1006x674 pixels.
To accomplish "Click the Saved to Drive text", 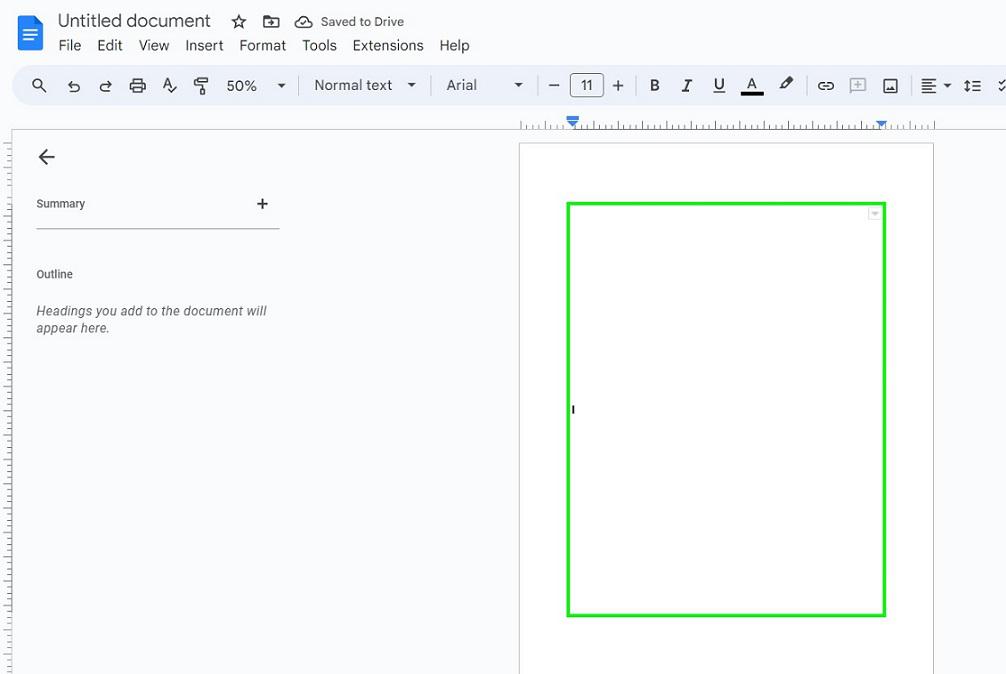I will point(362,22).
